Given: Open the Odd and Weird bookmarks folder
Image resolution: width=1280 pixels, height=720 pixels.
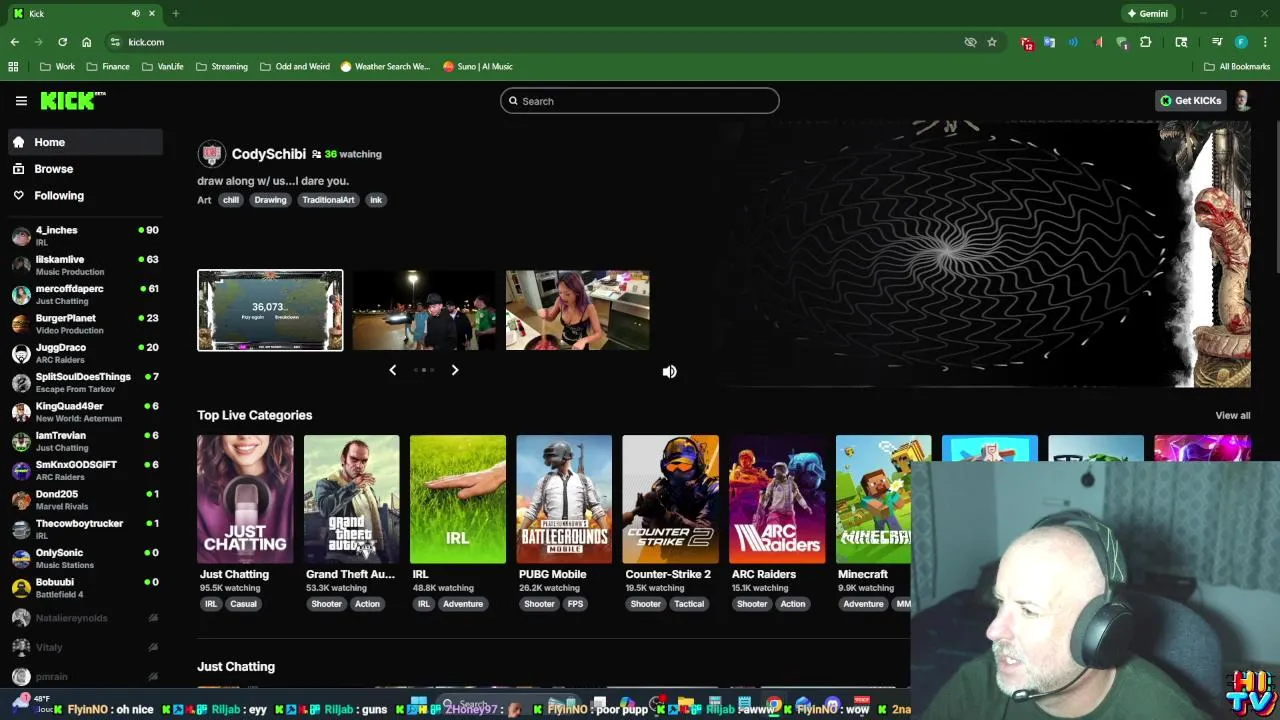Looking at the screenshot, I should (295, 66).
